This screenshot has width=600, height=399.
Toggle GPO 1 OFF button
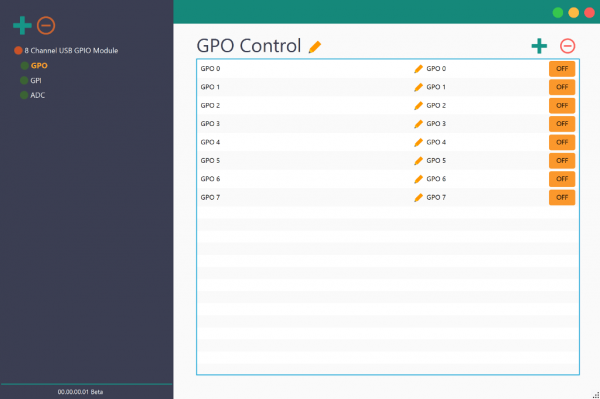coord(562,87)
